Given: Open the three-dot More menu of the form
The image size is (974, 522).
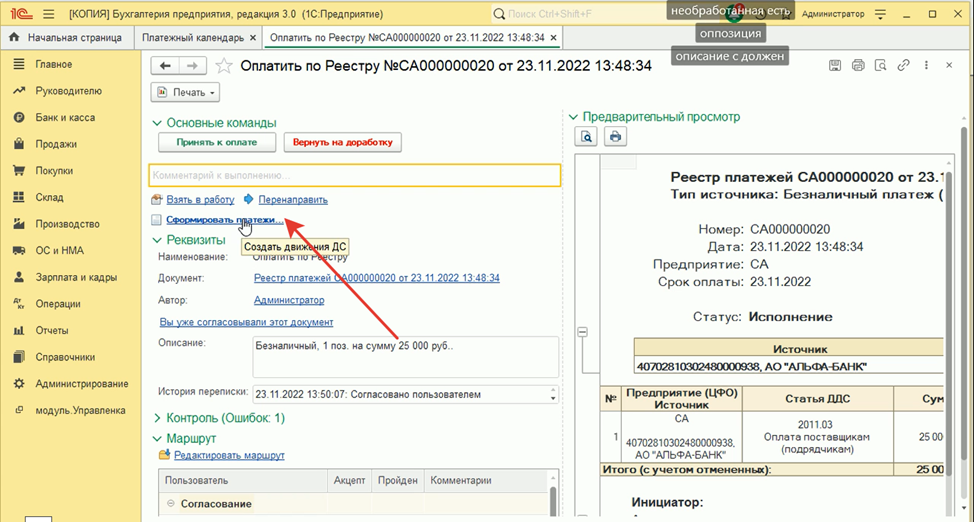Looking at the screenshot, I should [926, 65].
